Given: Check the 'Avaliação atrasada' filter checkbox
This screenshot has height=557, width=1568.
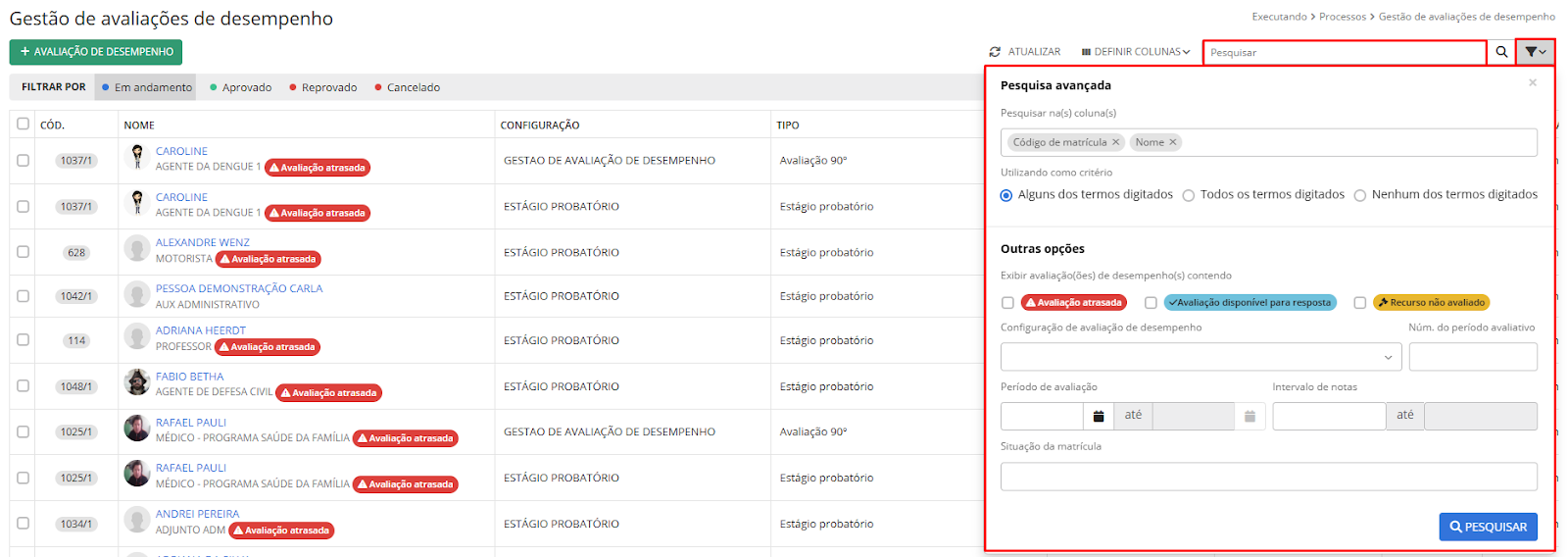Looking at the screenshot, I should pyautogui.click(x=1007, y=303).
